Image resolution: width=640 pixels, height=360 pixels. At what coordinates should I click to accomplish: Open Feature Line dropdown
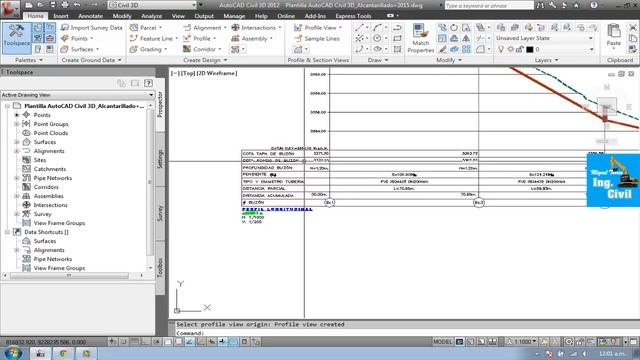pos(154,38)
